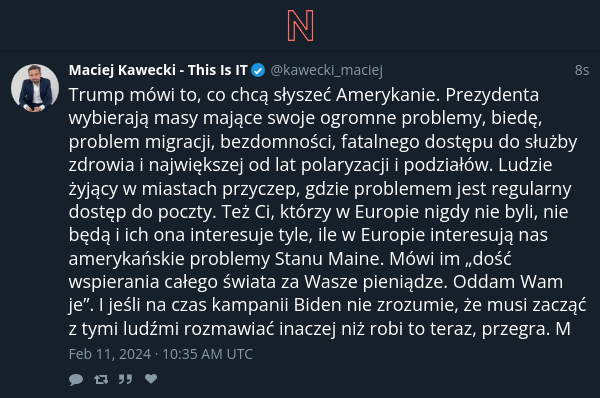The image size is (600, 398).
Task: Click the blue verified checkmark badge
Action: click(x=258, y=70)
